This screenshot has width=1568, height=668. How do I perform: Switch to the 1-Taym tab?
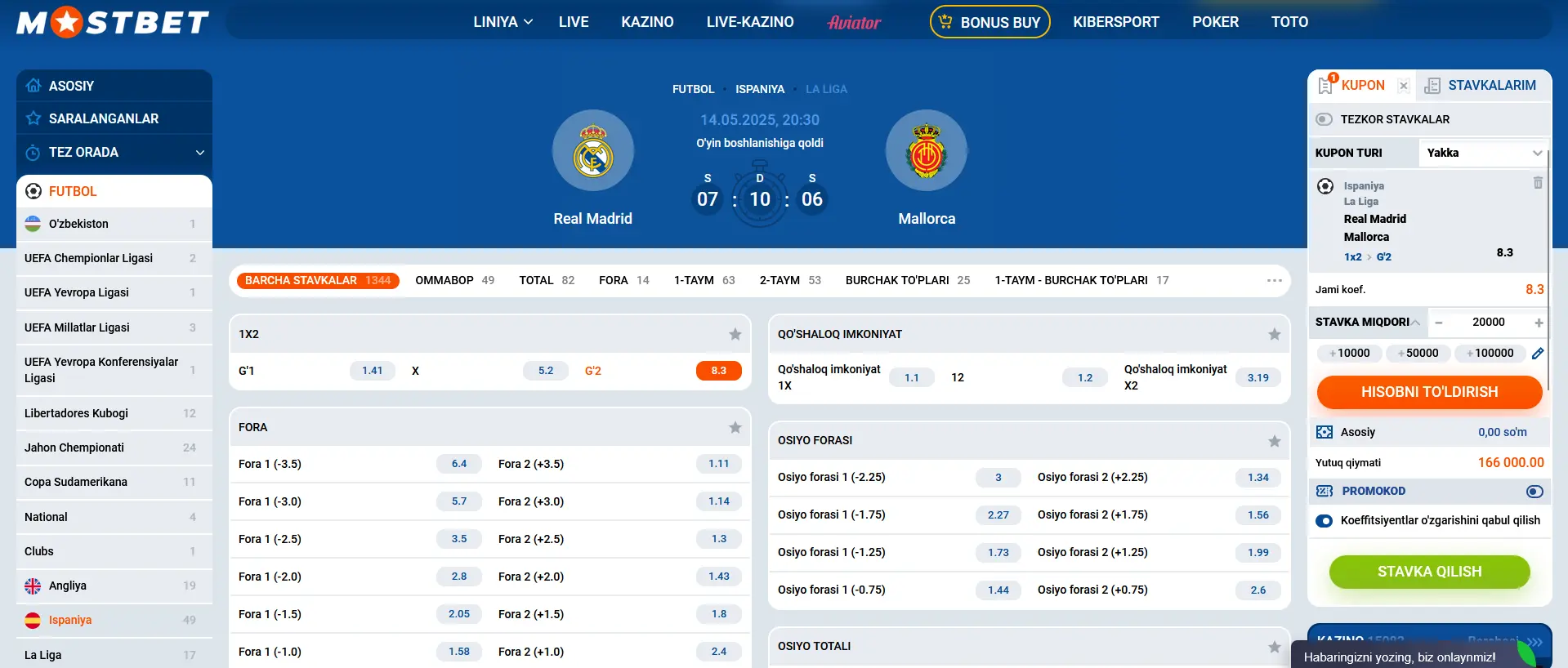point(704,280)
